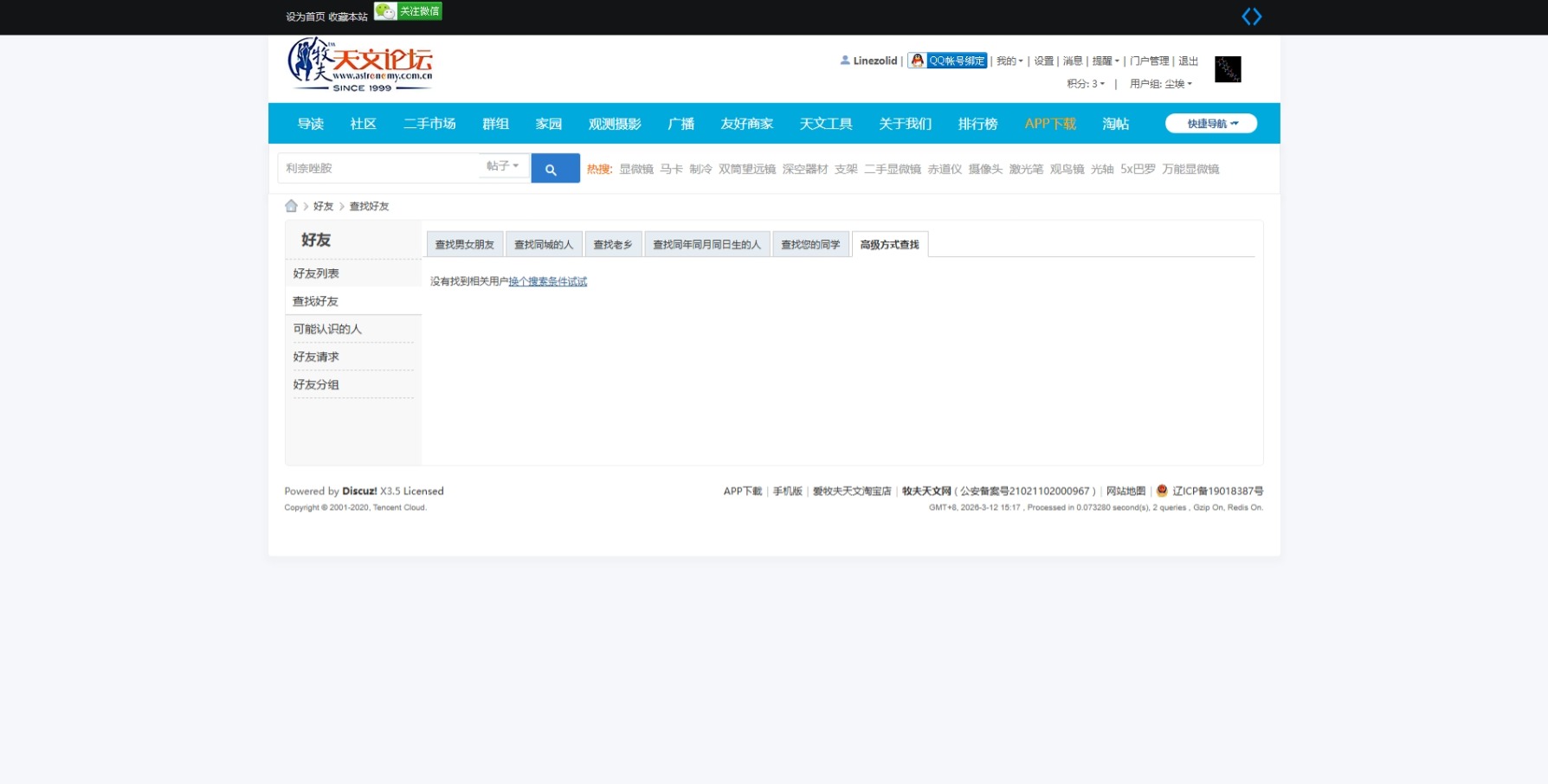
Task: Click the home breadcrumb house icon
Action: click(291, 205)
